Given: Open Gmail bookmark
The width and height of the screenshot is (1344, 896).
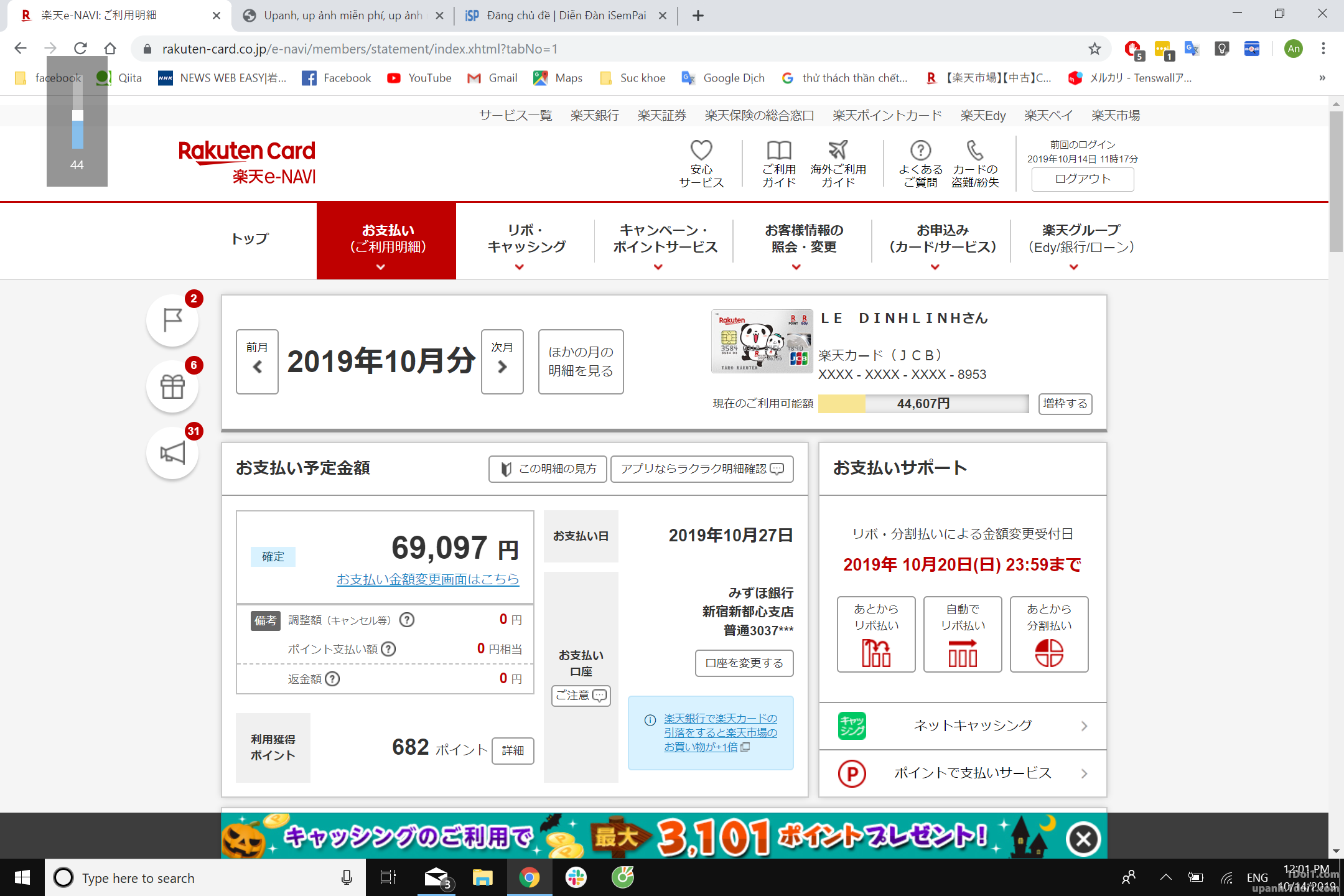Looking at the screenshot, I should (x=492, y=78).
